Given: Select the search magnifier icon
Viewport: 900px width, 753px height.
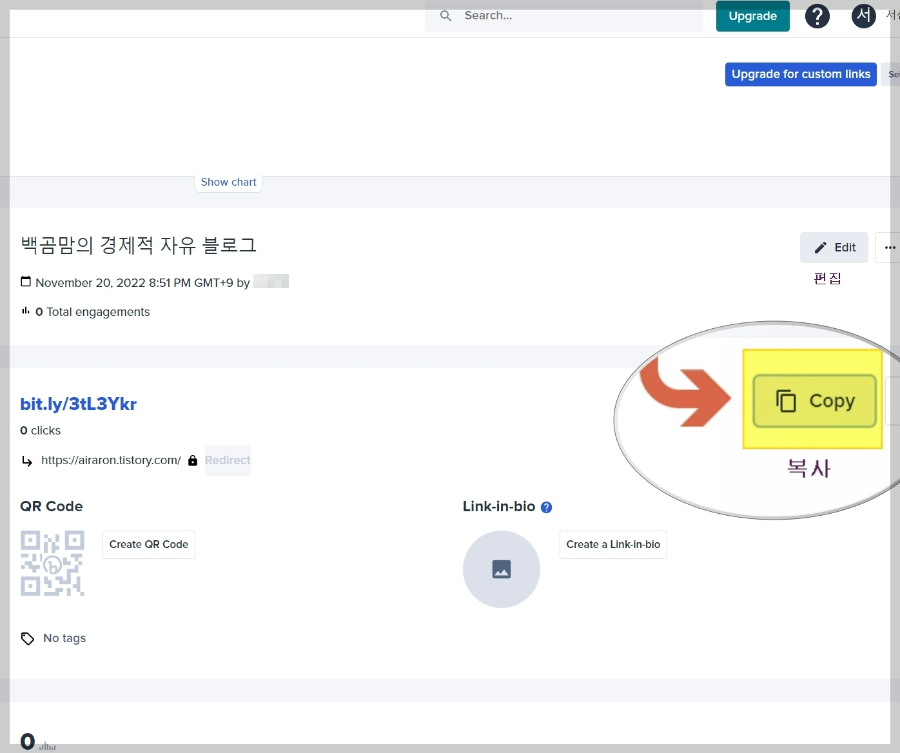Looking at the screenshot, I should (445, 16).
